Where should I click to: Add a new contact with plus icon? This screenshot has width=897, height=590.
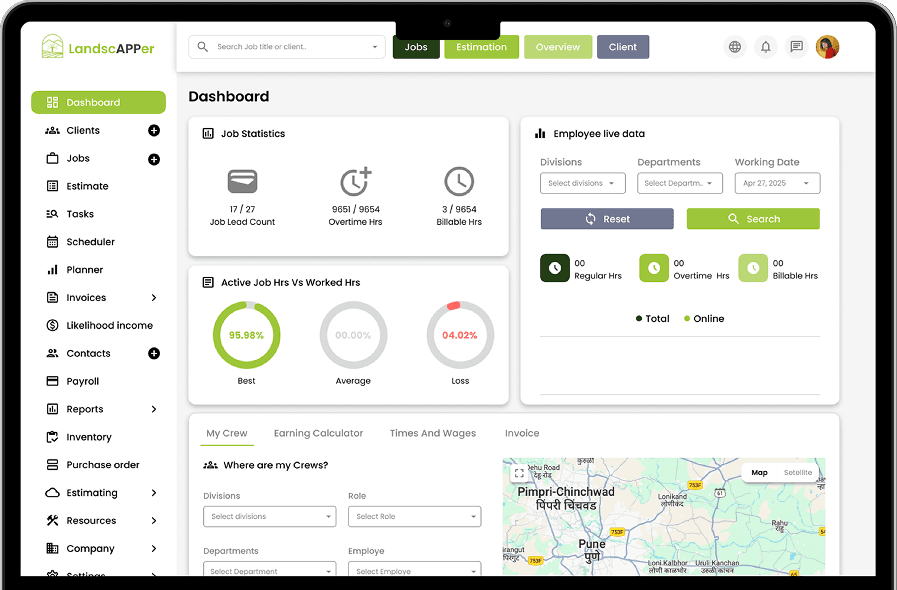tap(154, 354)
